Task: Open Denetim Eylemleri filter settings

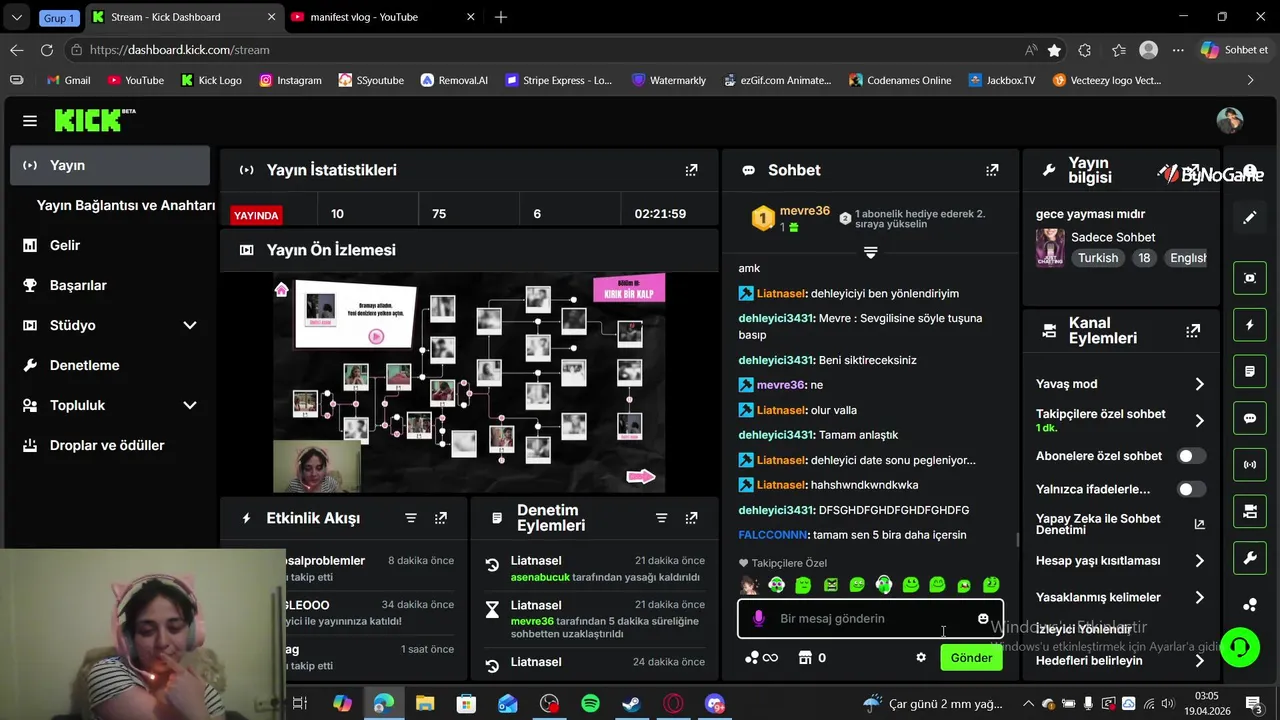Action: tap(661, 518)
